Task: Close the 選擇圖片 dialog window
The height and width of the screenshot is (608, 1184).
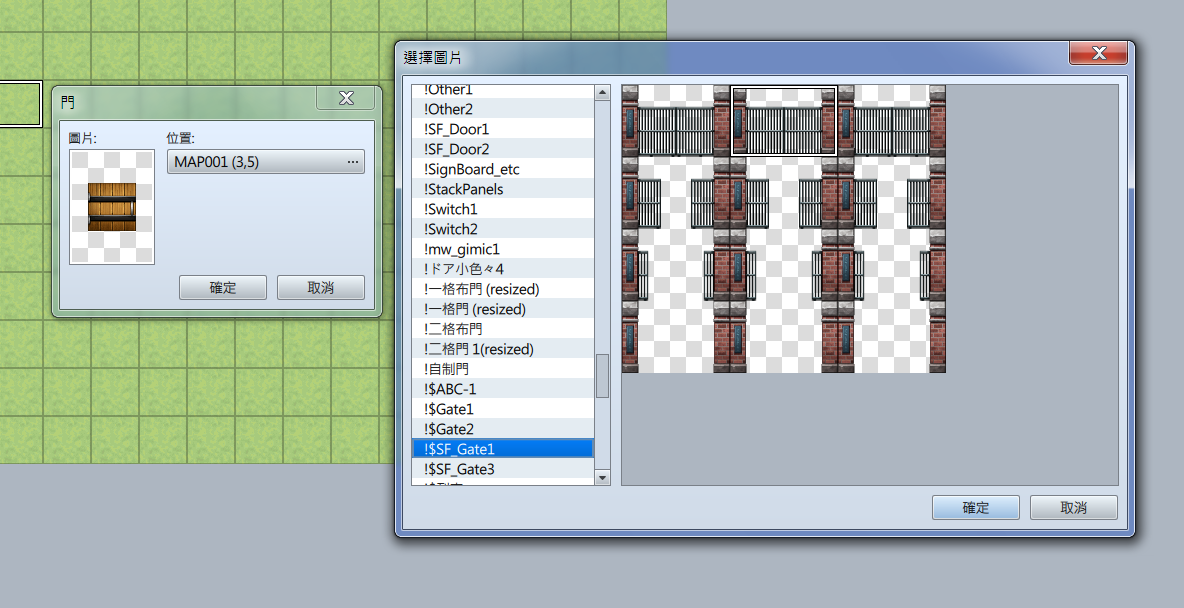Action: pos(1099,53)
